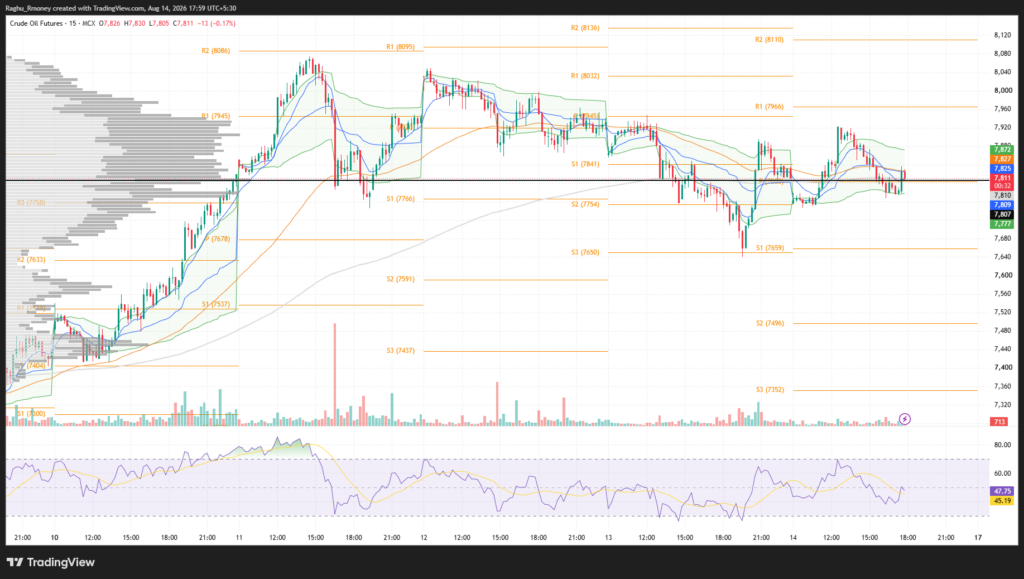Click the red 713 volume tag
Viewport: 1024px width, 579px height.
click(x=999, y=422)
